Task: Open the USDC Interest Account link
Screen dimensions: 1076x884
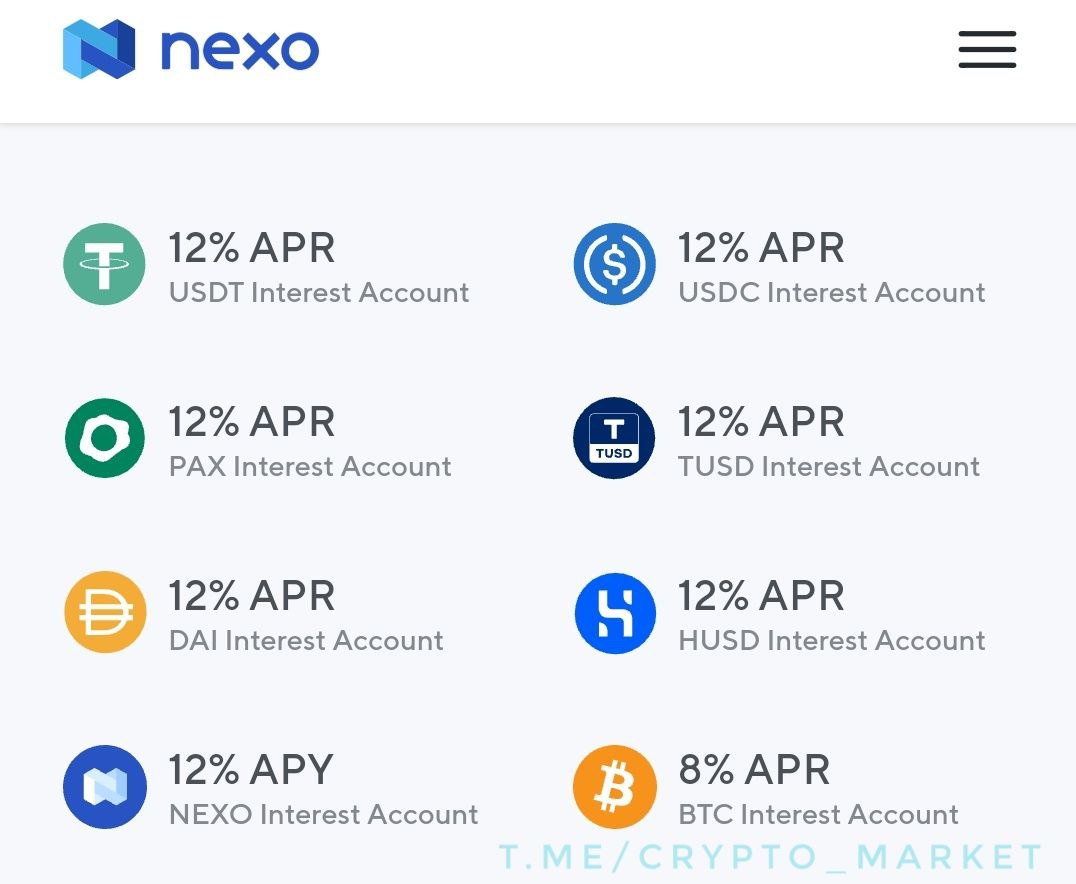Action: click(x=832, y=292)
